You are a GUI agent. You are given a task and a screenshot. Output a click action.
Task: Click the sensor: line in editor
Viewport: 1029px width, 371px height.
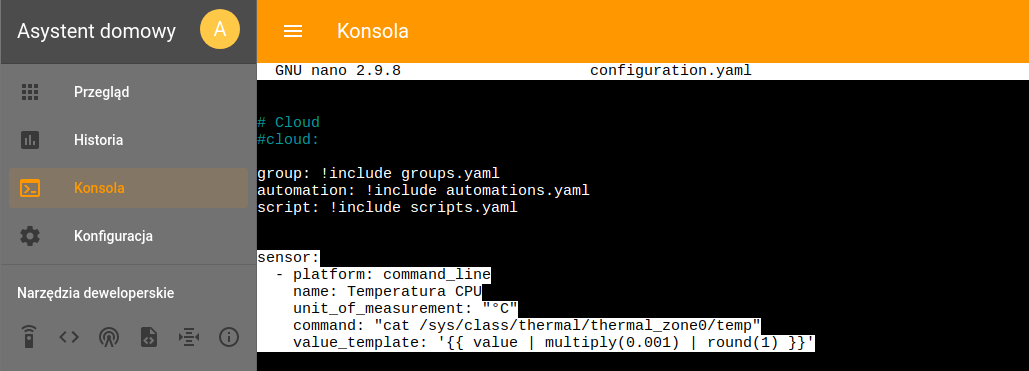[x=288, y=257]
